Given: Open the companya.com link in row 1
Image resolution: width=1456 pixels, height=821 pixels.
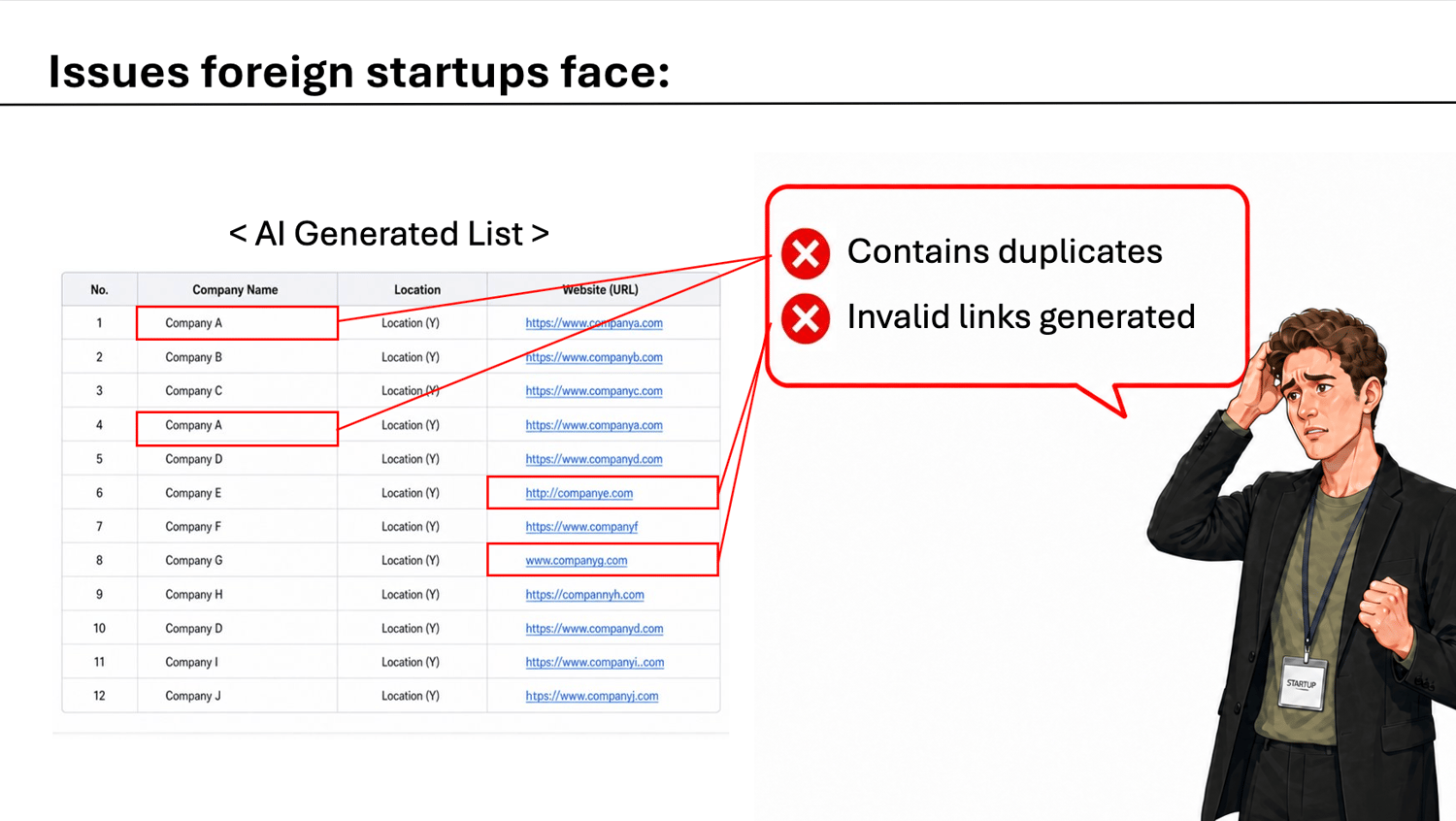Looking at the screenshot, I should point(594,323).
